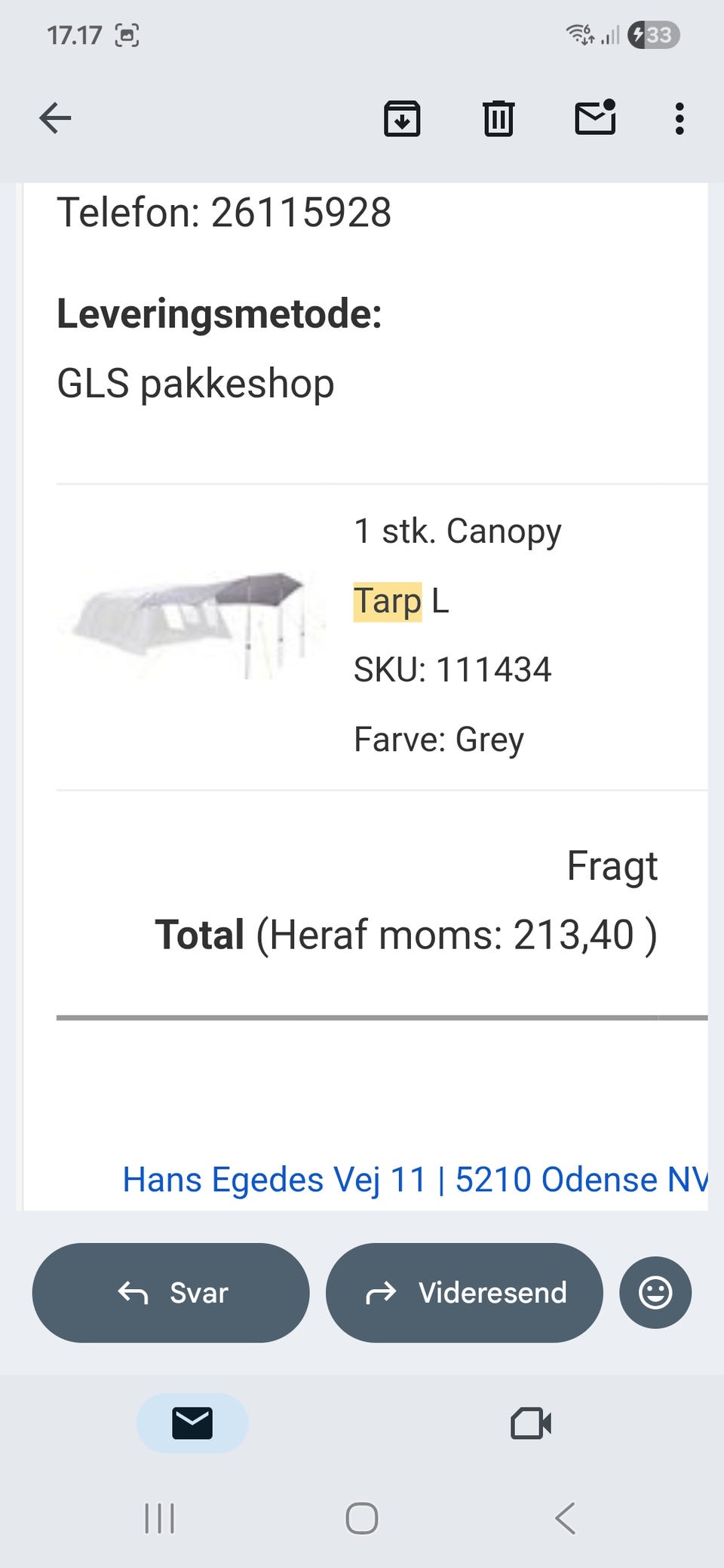Tap the phone number 26115928
Screen dimensions: 724x1568
(301, 213)
